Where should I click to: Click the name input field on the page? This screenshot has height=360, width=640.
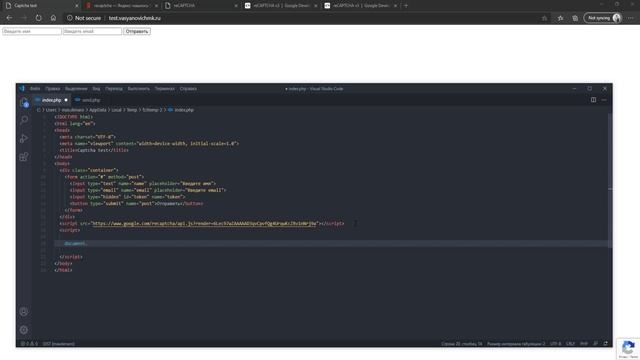click(32, 31)
